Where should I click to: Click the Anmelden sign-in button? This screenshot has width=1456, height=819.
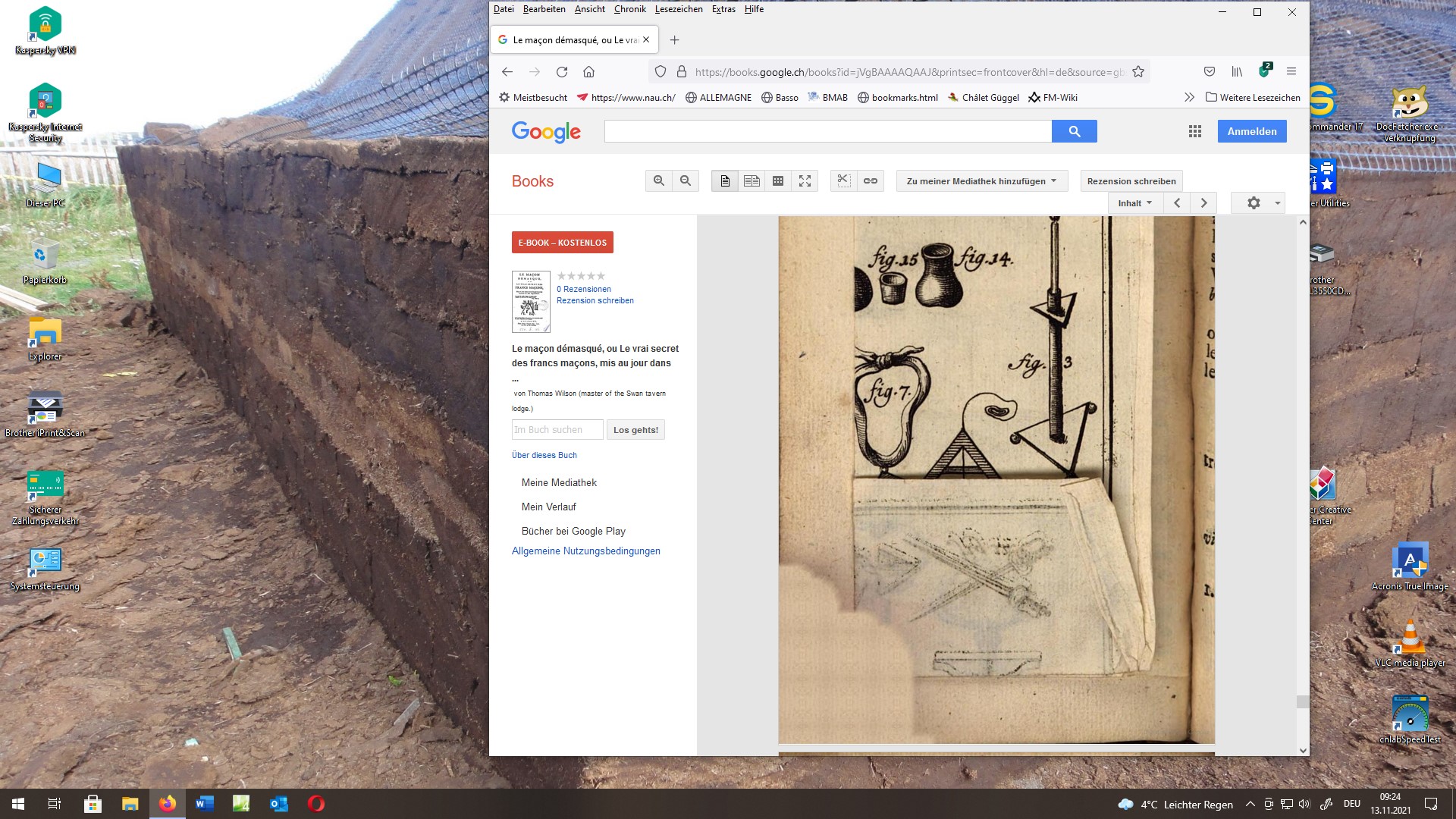1252,131
